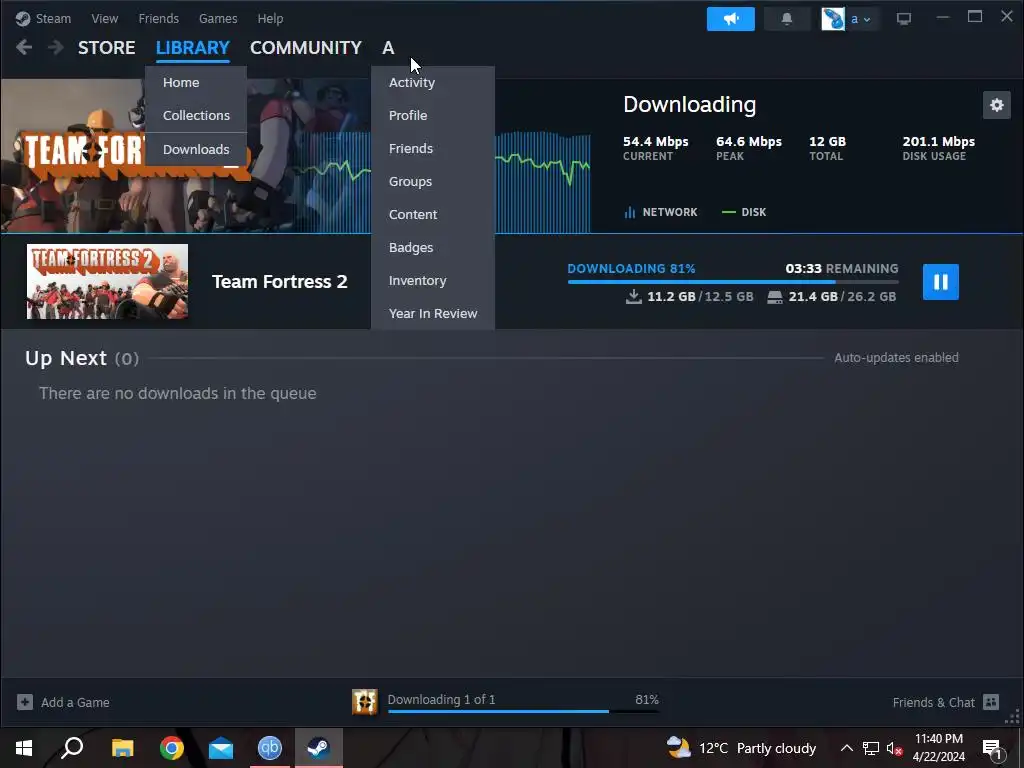Click the bottom Downloading 1 of 1 progress bar
Image resolution: width=1024 pixels, height=768 pixels.
click(x=523, y=711)
